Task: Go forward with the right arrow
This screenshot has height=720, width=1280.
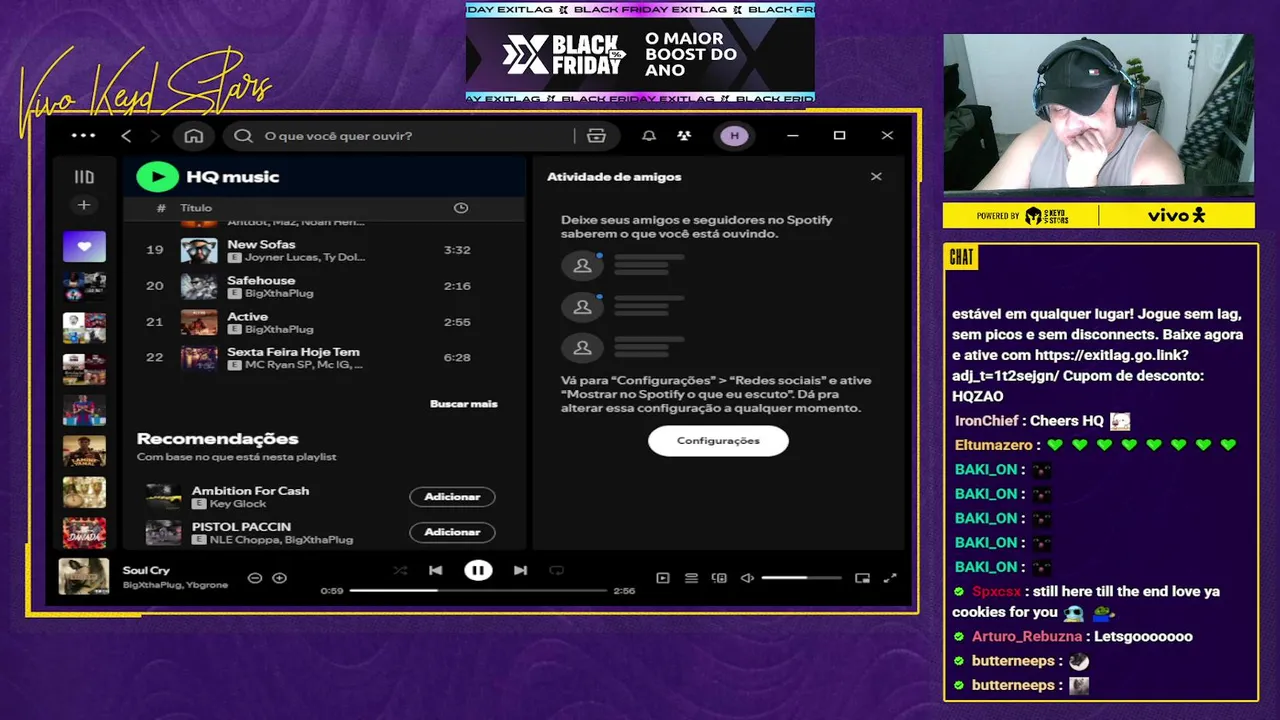Action: (154, 136)
